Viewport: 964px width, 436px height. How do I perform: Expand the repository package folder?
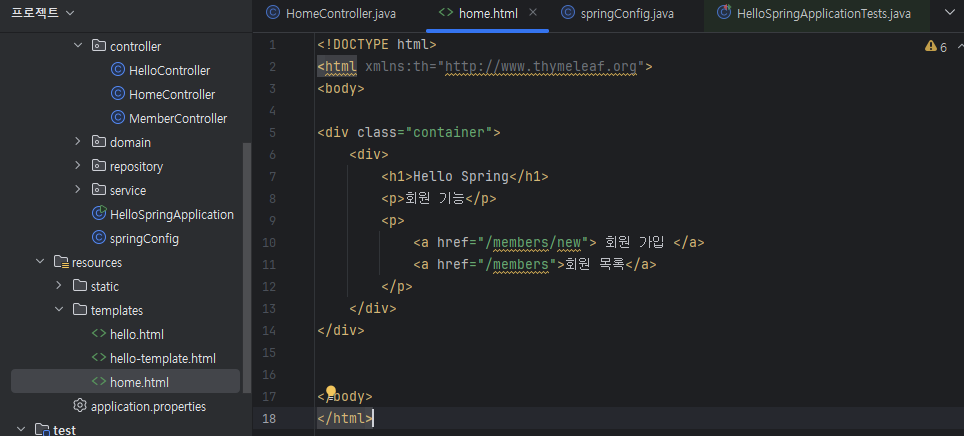[77, 165]
